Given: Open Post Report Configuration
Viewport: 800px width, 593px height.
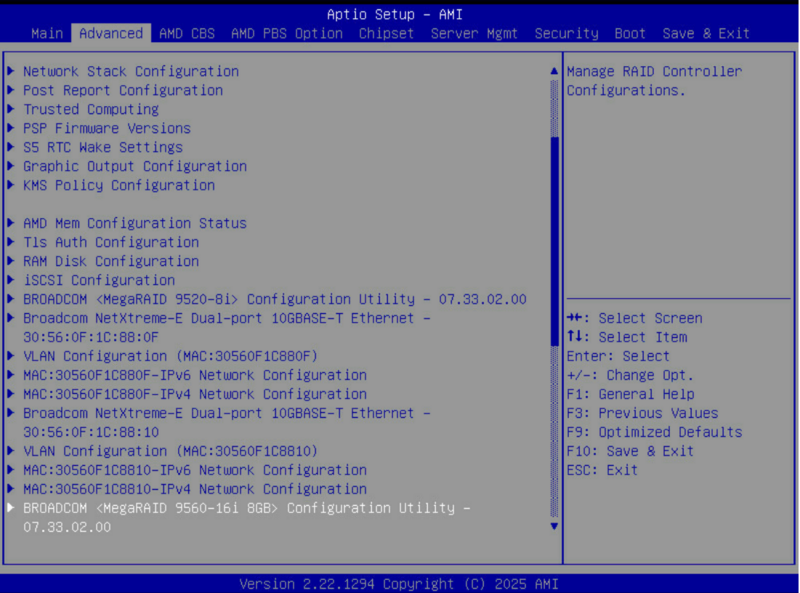Looking at the screenshot, I should [122, 90].
